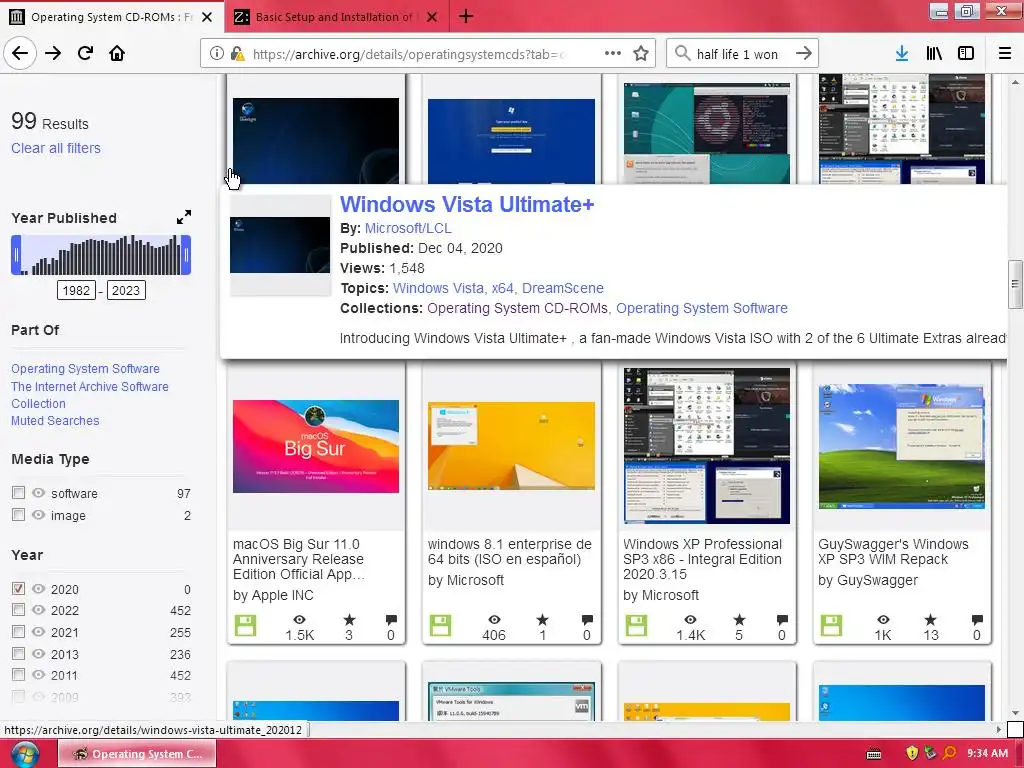Open the browser home page
Viewport: 1024px width, 768px height.
click(117, 54)
